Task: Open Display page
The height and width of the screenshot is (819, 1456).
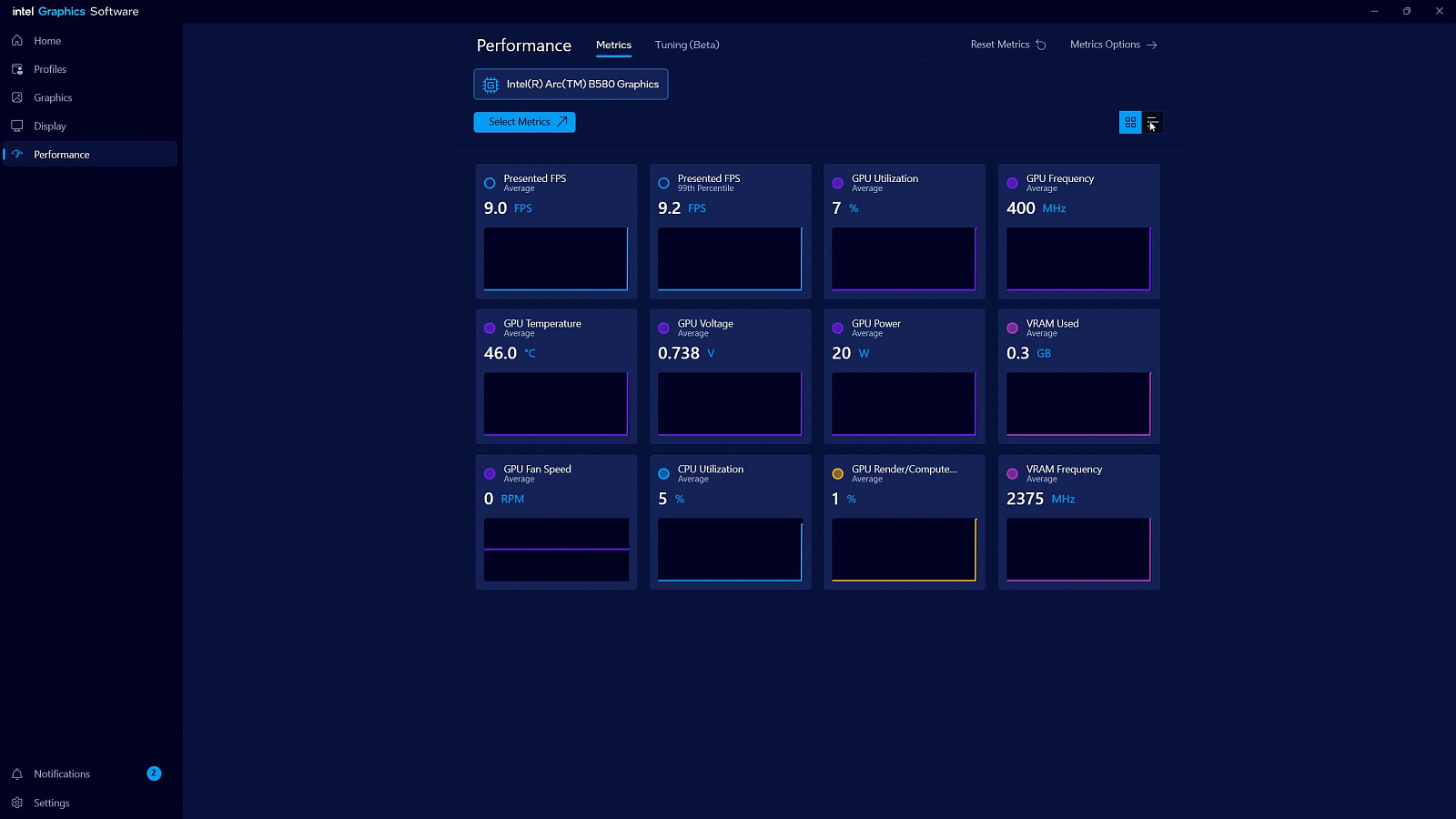Action: click(90, 126)
